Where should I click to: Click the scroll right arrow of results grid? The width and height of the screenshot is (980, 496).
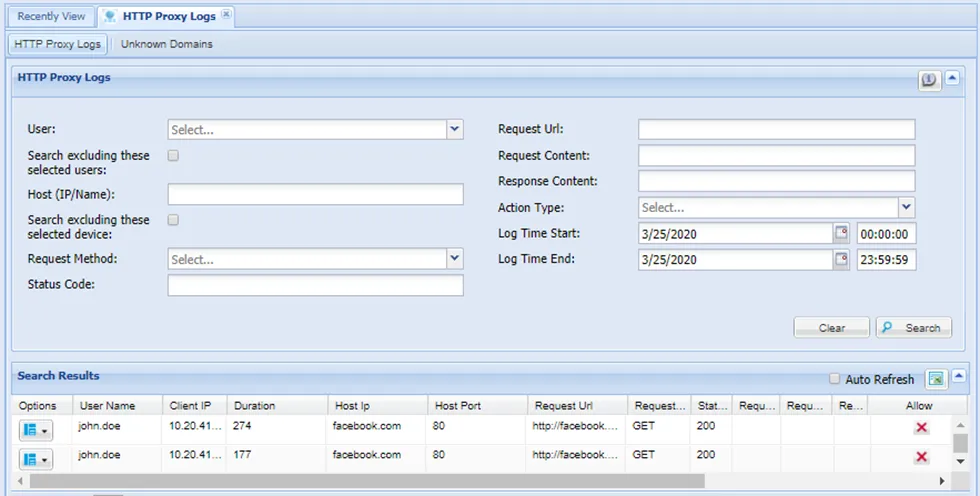941,480
